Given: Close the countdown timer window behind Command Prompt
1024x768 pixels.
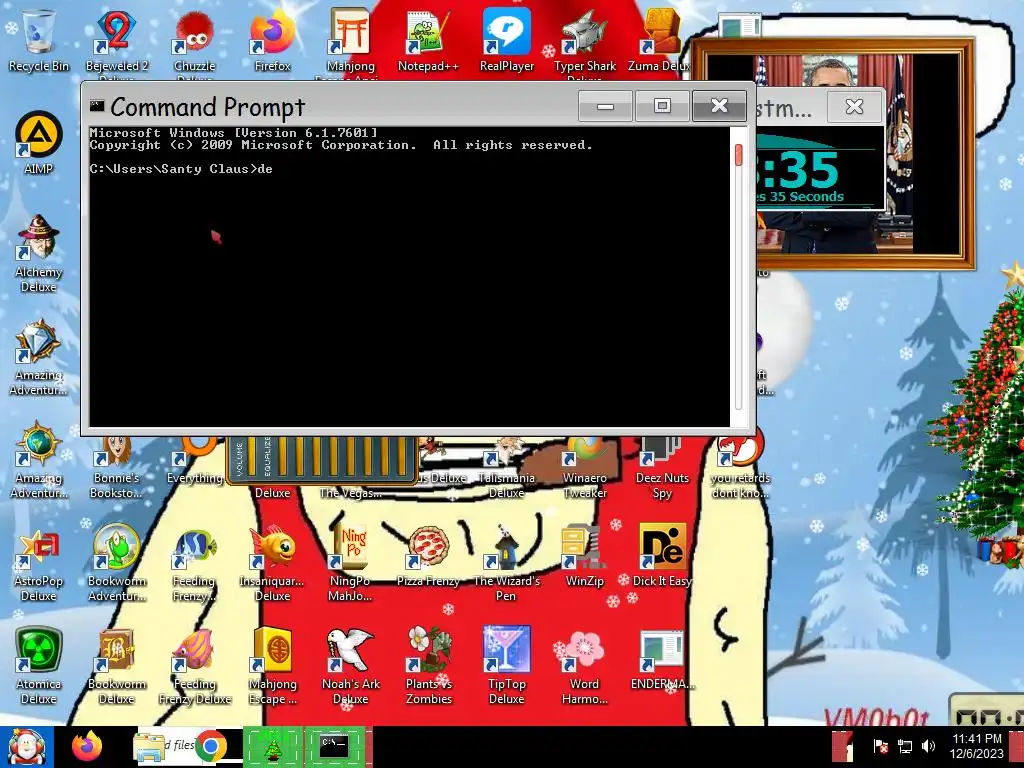Looking at the screenshot, I should click(x=854, y=106).
